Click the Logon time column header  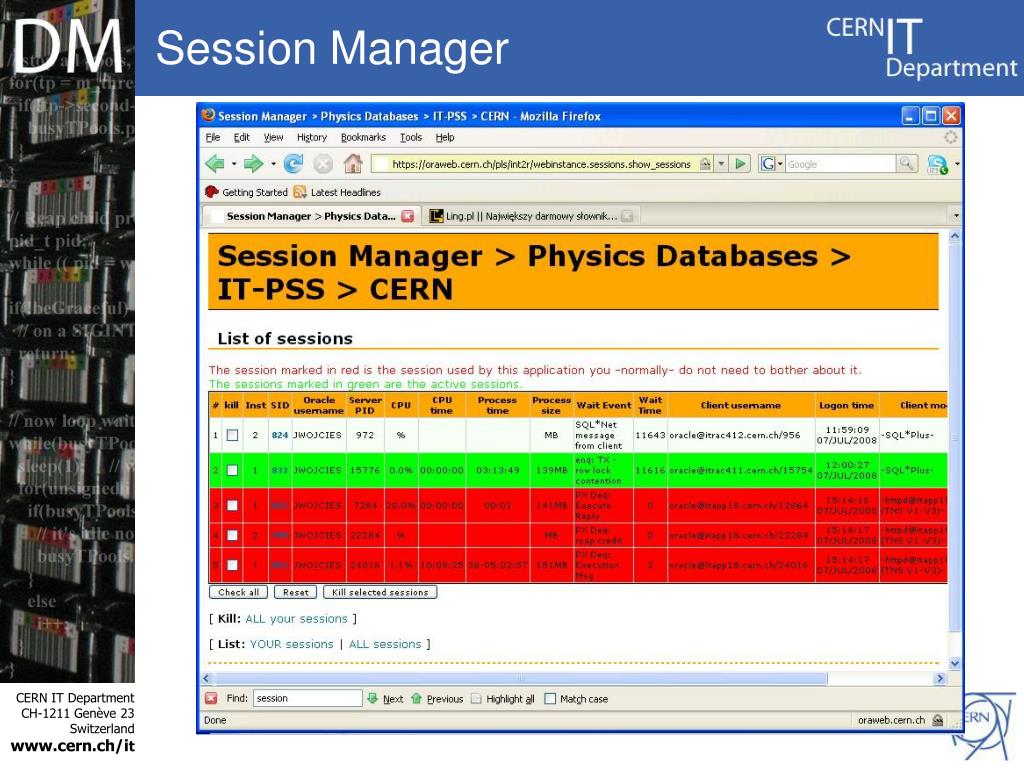coord(846,405)
